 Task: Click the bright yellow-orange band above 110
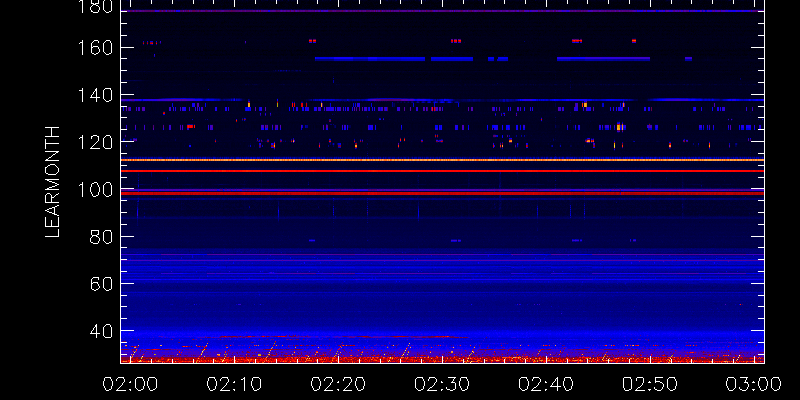tap(442, 160)
